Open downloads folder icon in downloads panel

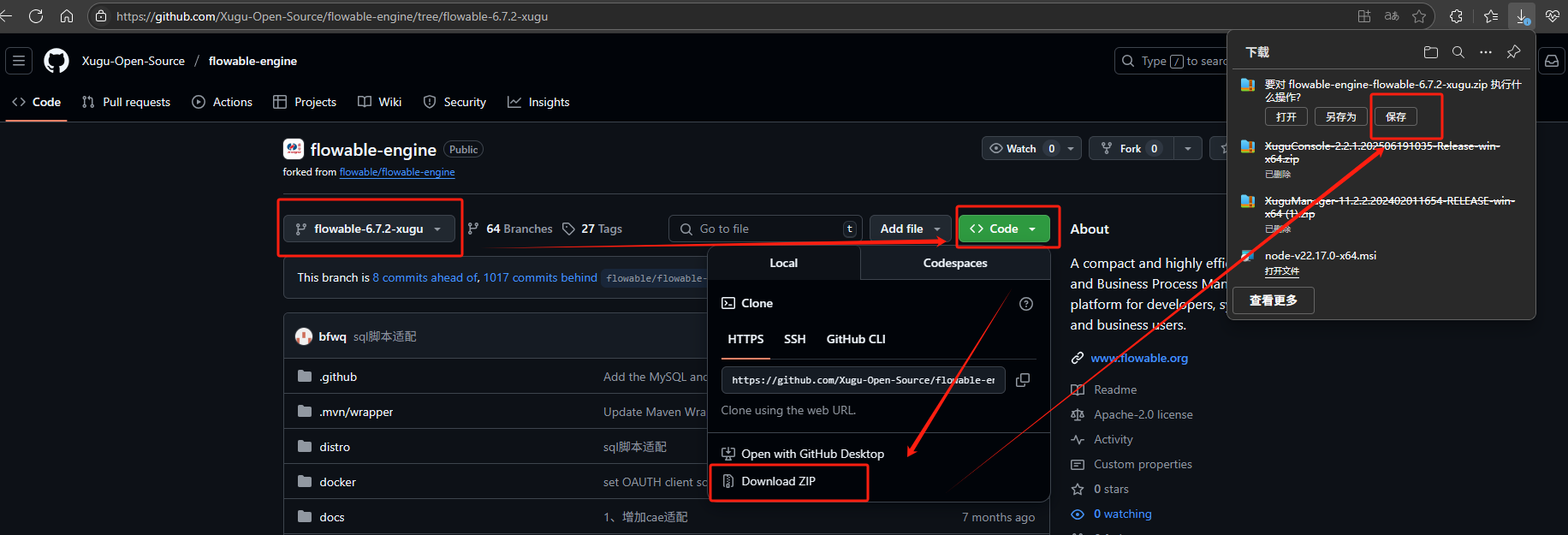pos(1430,52)
